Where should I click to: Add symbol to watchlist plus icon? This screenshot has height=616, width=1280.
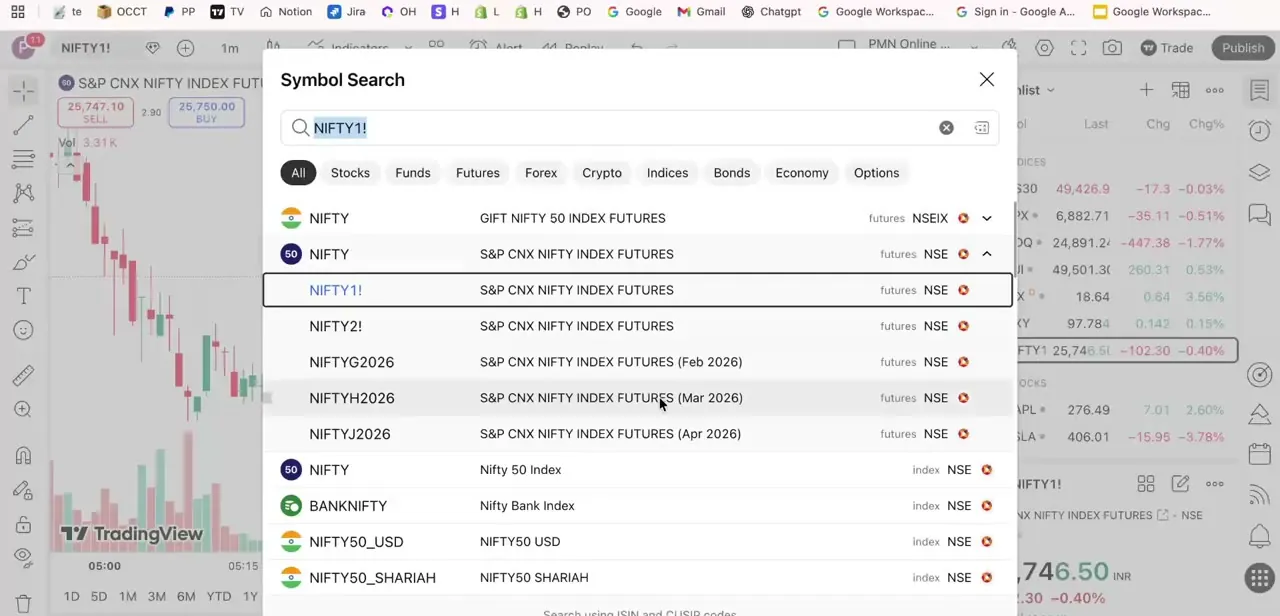click(x=1146, y=90)
